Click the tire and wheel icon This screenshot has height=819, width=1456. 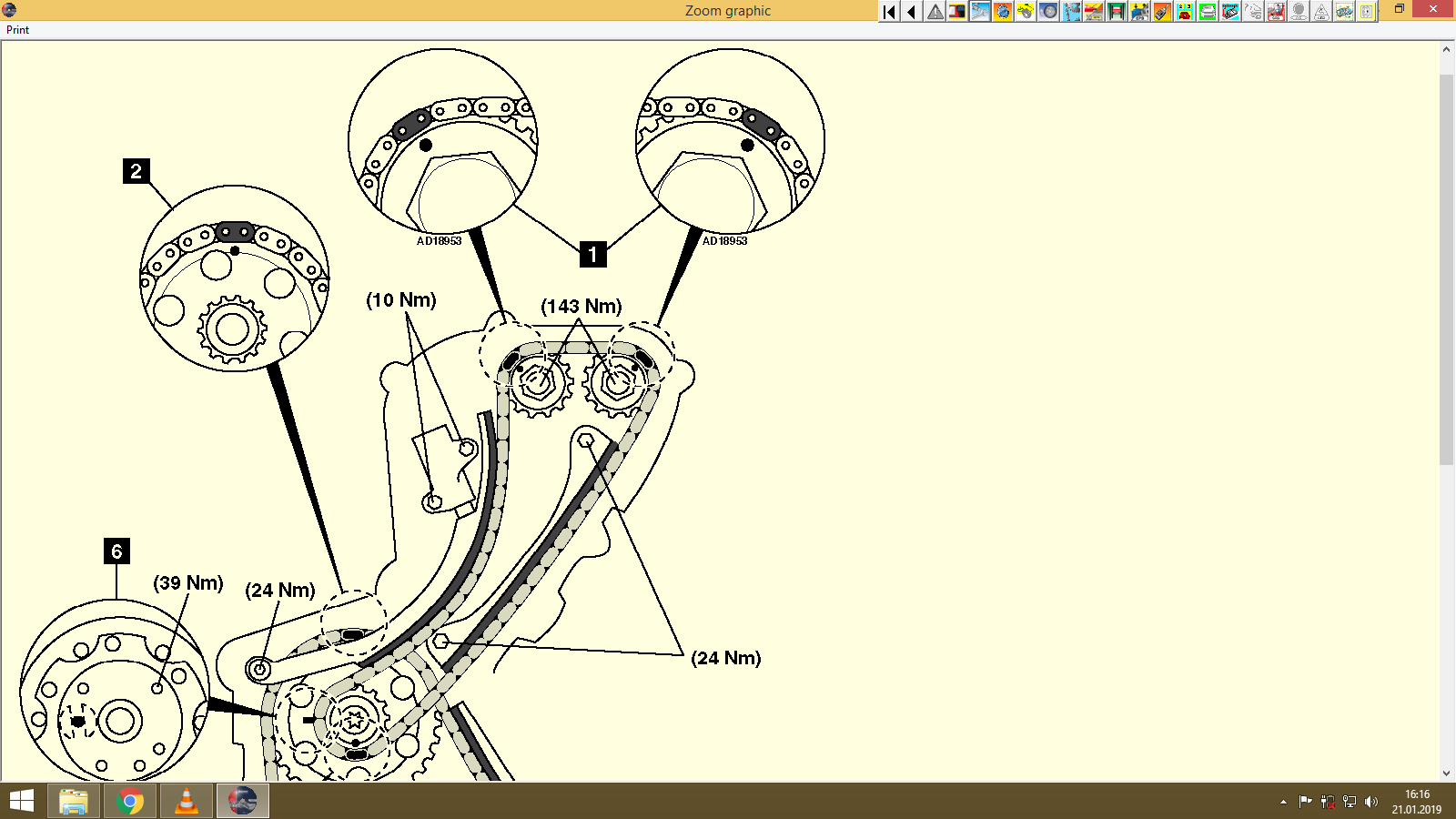[x=1047, y=12]
